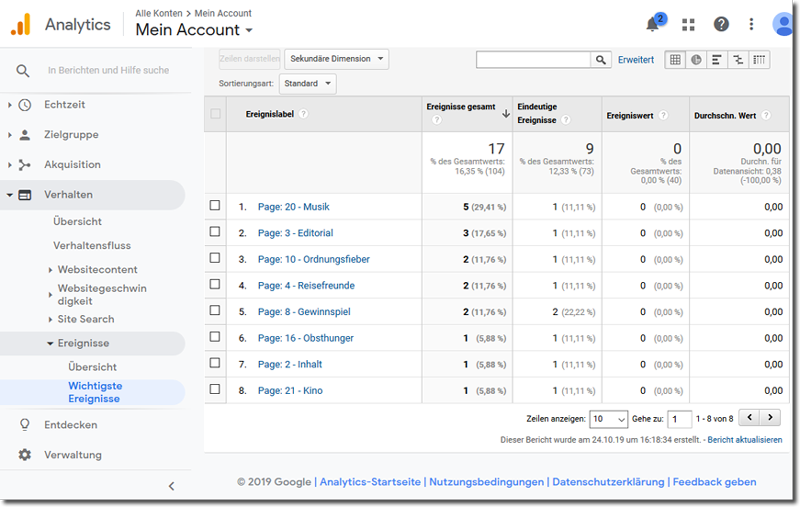The height and width of the screenshot is (507, 800).
Task: Click the Echtzeit clock icon
Action: (x=24, y=105)
